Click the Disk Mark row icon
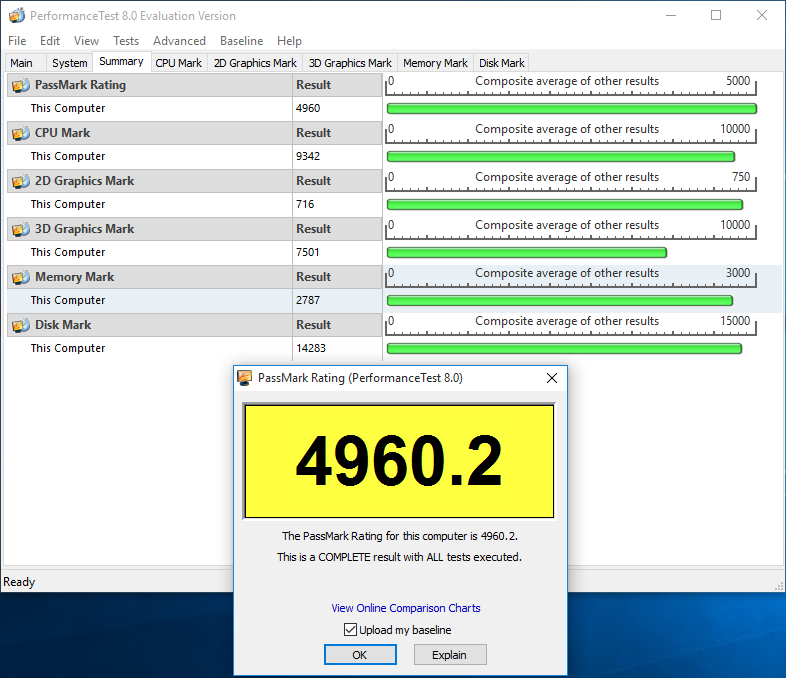Image resolution: width=786 pixels, height=678 pixels. 21,325
